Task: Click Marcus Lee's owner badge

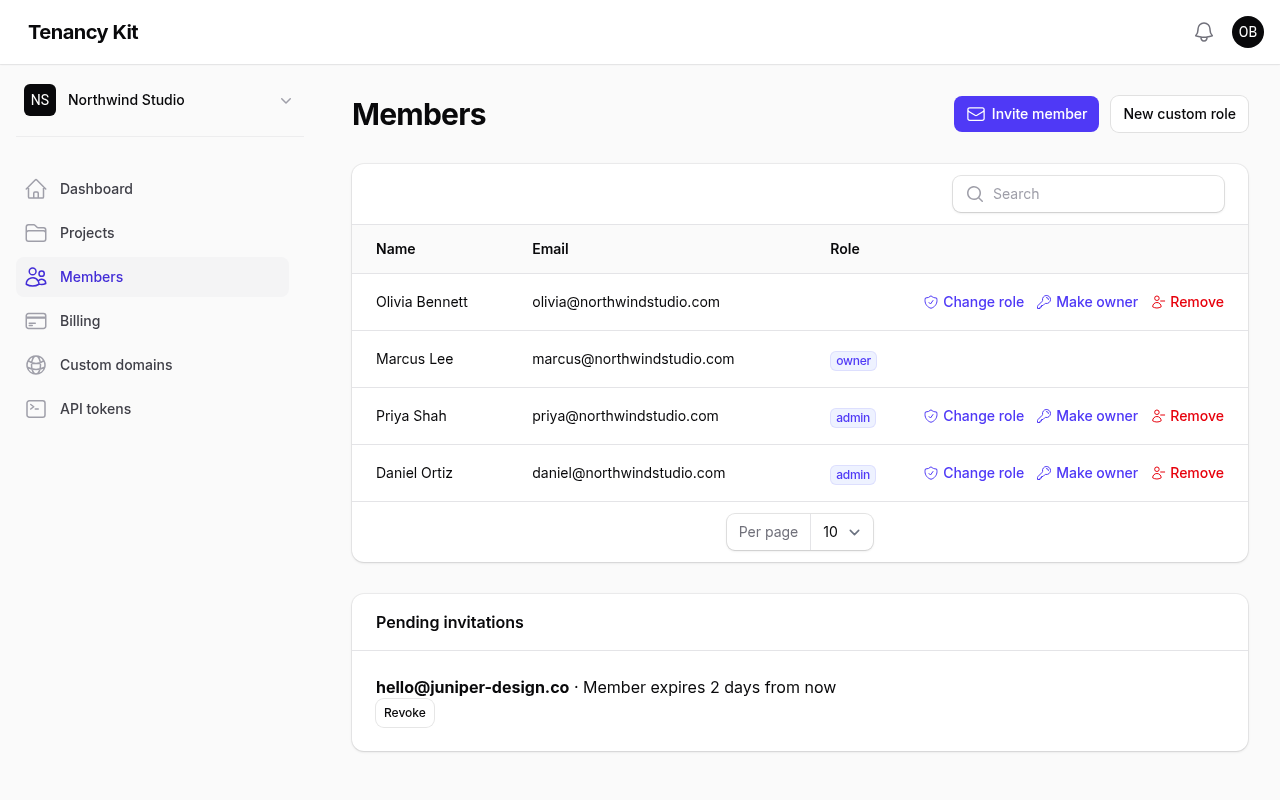Action: pos(853,361)
